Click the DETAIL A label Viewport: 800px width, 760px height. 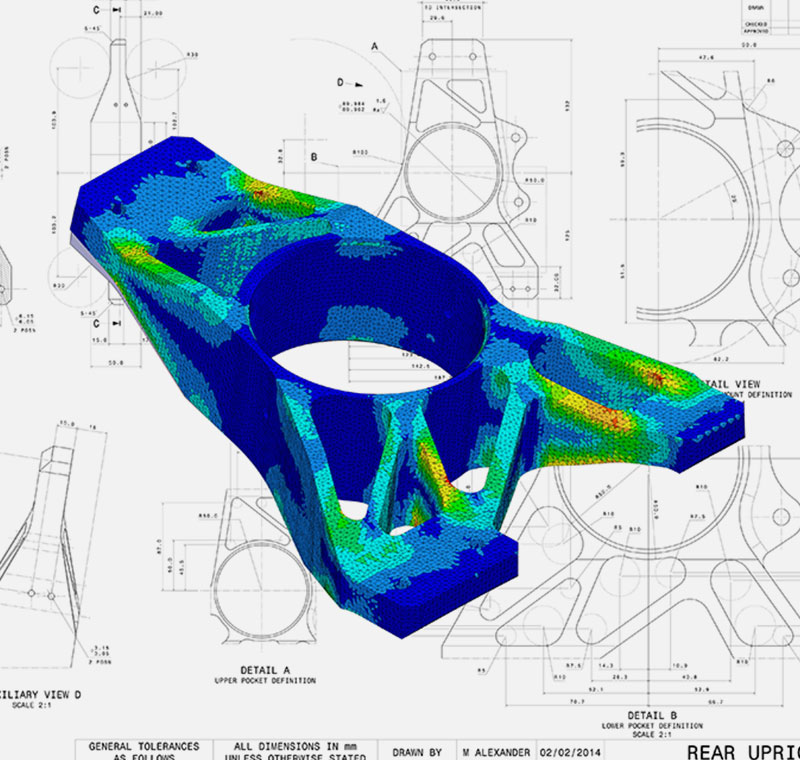pyautogui.click(x=265, y=669)
